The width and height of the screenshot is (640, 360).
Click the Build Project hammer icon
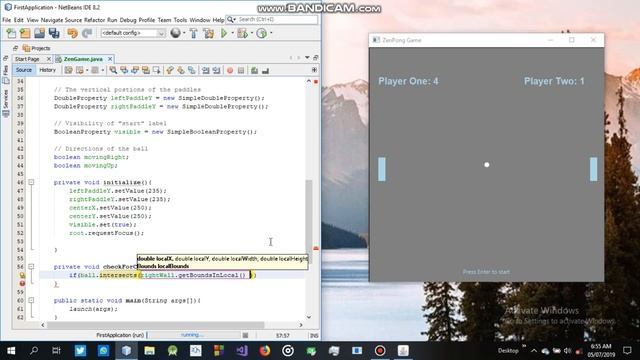pos(193,33)
